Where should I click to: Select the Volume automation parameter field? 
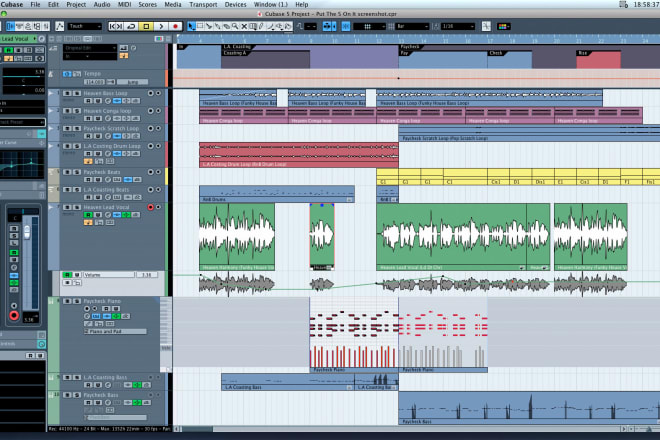tap(109, 275)
